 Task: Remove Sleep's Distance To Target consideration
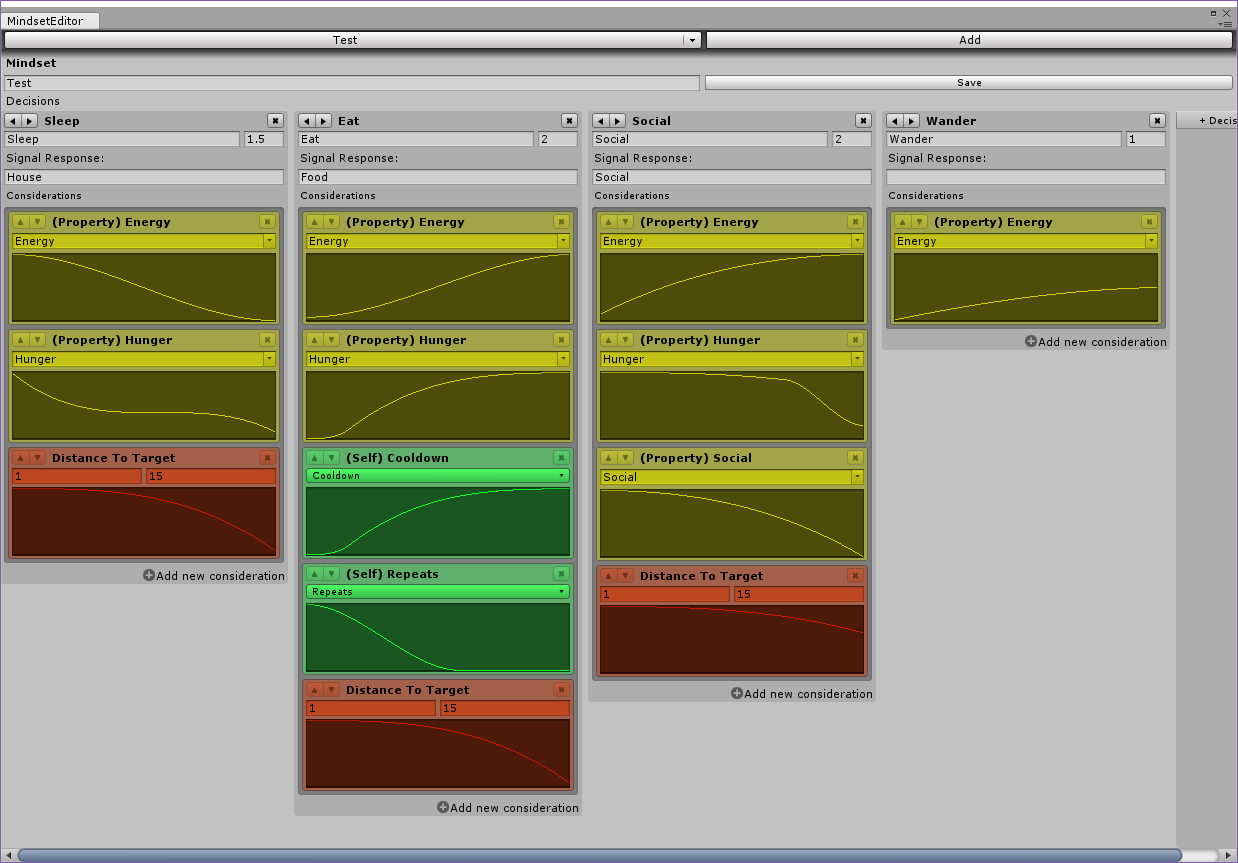tap(267, 458)
